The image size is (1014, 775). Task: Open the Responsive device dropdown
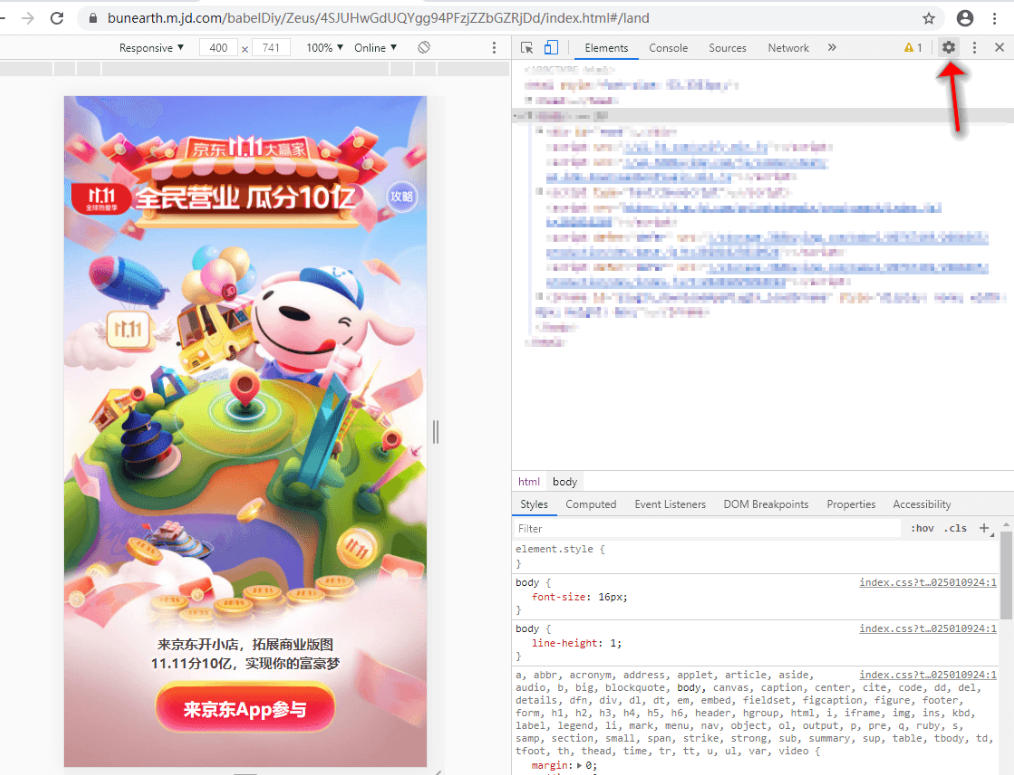(151, 48)
